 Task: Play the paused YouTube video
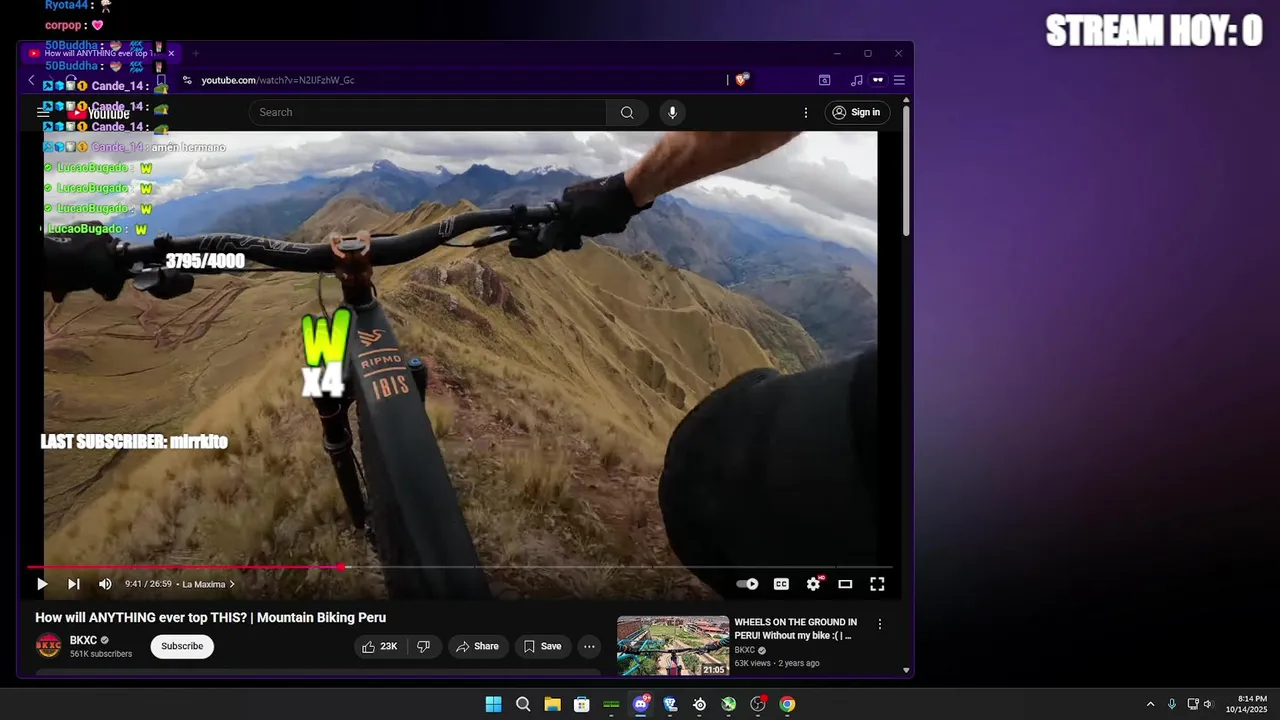pos(42,584)
